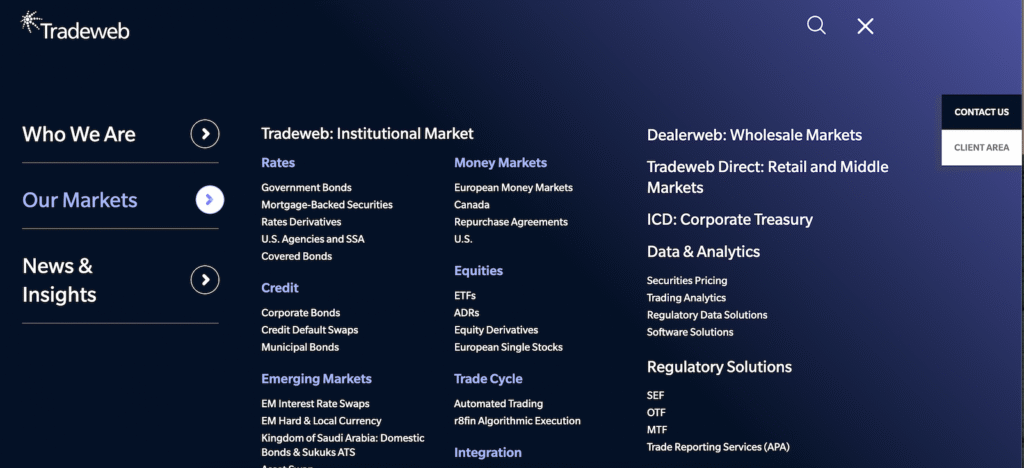The width and height of the screenshot is (1024, 468).
Task: Go to Rates Derivatives
Action: click(x=301, y=222)
